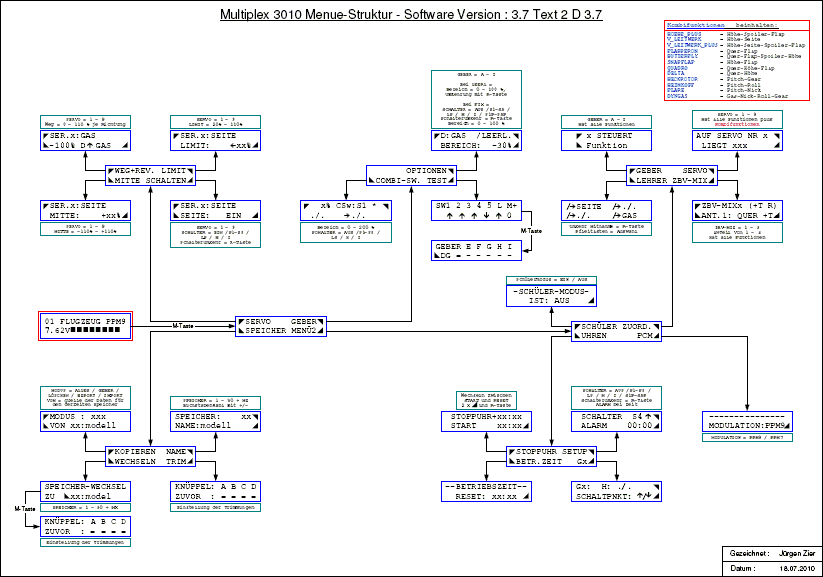Click the 'MODULATION = PPM9 / PPM7' caption
Screen dimensions: 823x577
(x=747, y=437)
